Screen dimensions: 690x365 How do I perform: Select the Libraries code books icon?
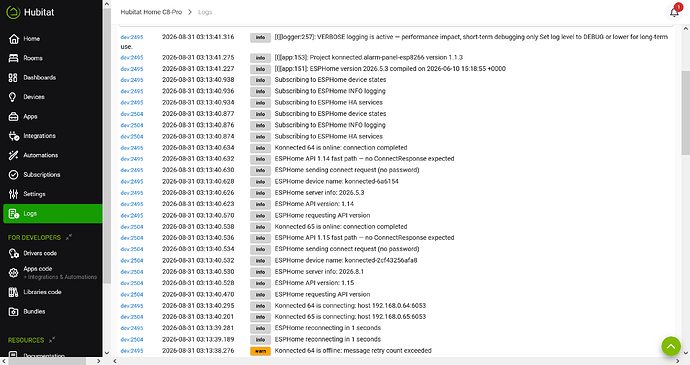[14, 292]
